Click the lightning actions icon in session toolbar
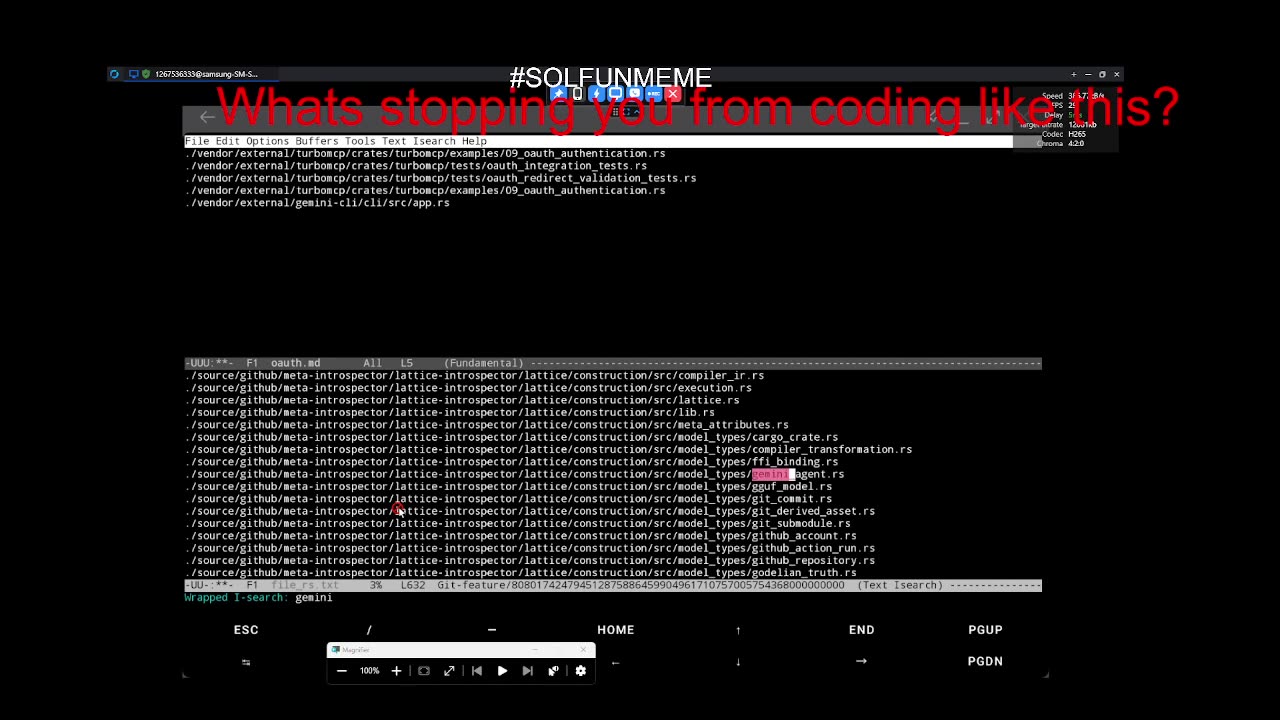Viewport: 1280px width, 720px height. 596,94
